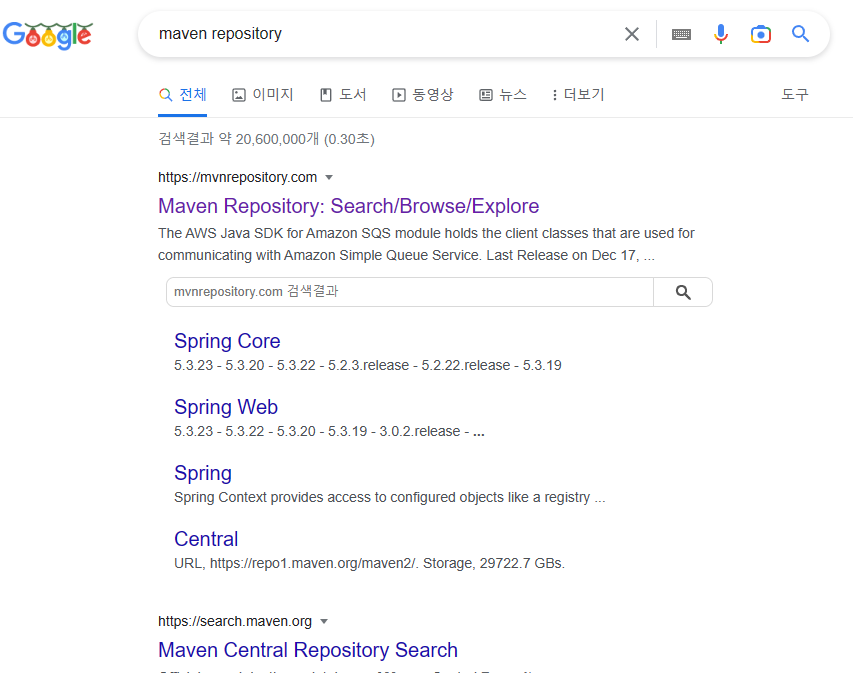Expand the search.maven.org result options arrow
Image resolution: width=853 pixels, height=673 pixels.
tap(324, 622)
